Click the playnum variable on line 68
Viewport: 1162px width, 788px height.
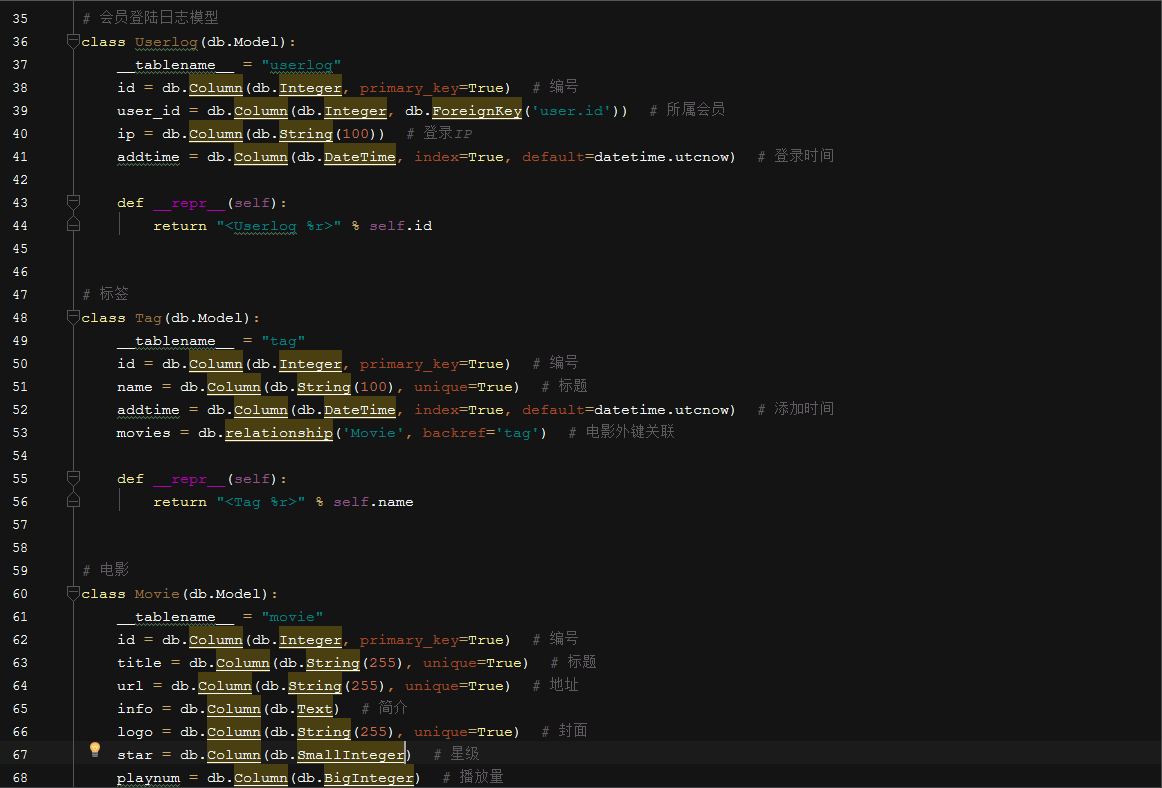(148, 778)
